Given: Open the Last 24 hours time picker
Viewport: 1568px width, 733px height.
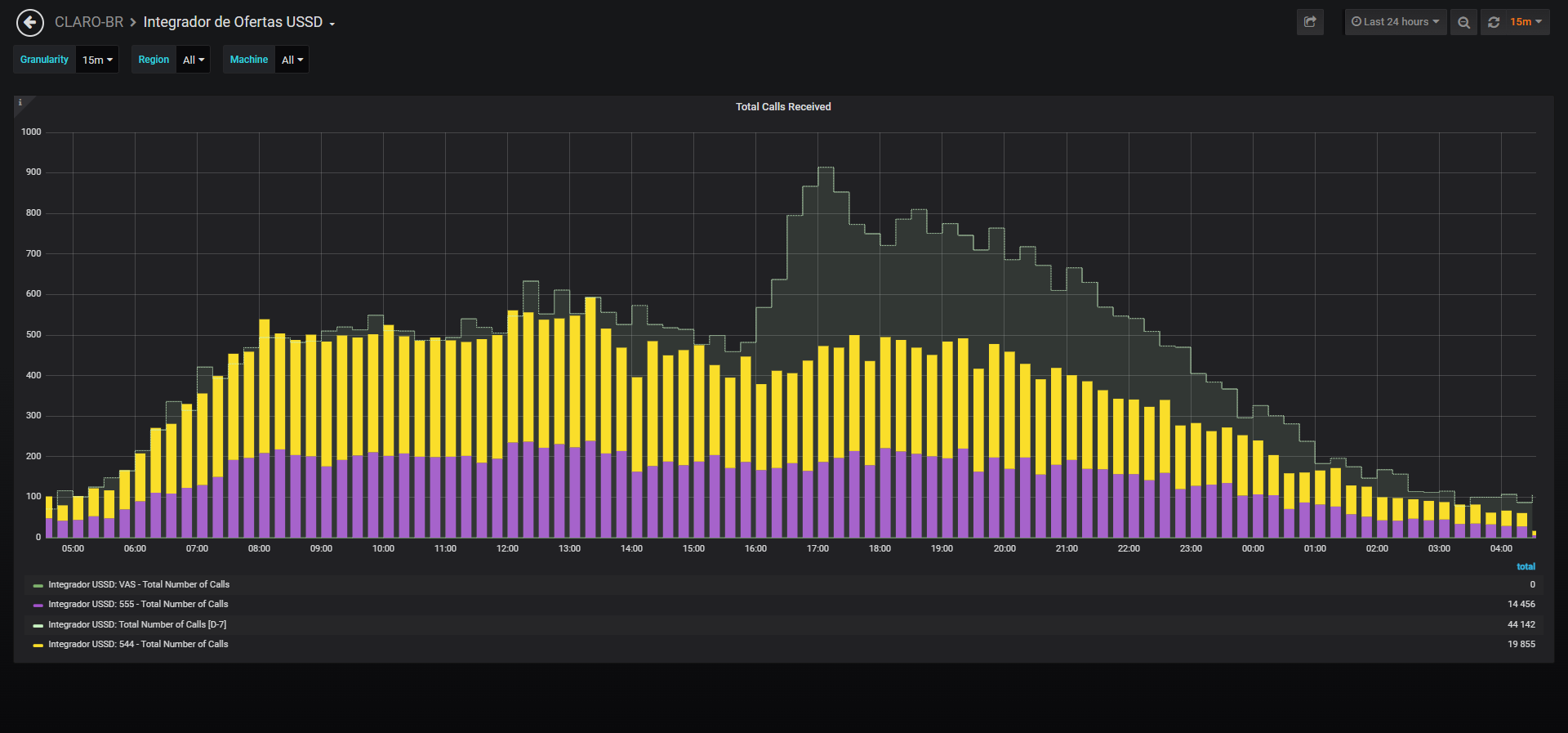Looking at the screenshot, I should click(1396, 22).
